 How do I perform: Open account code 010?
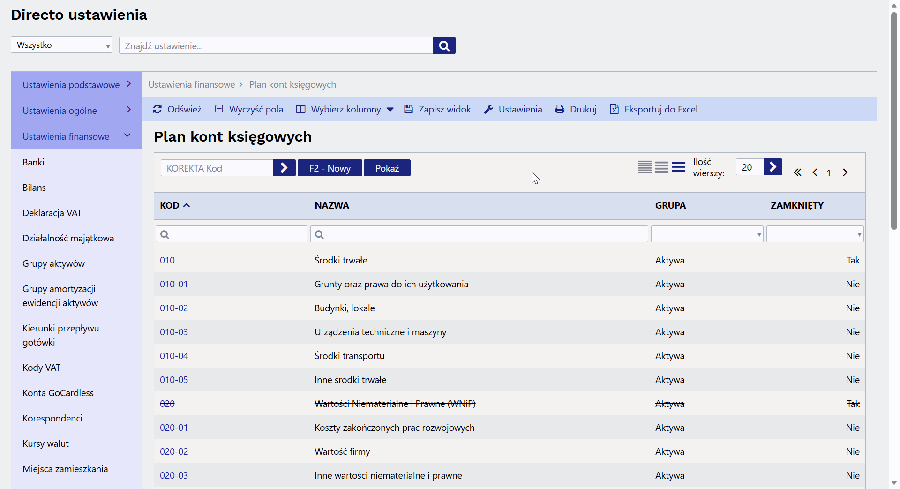tap(167, 260)
